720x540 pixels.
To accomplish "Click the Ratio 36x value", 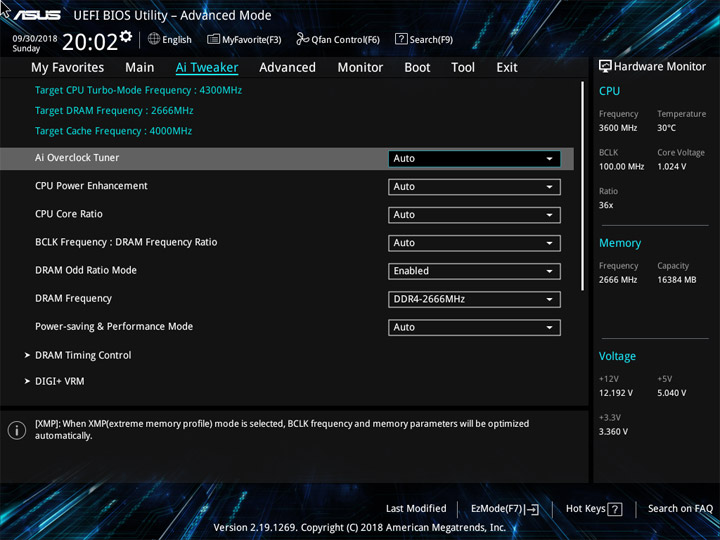I will pos(606,205).
